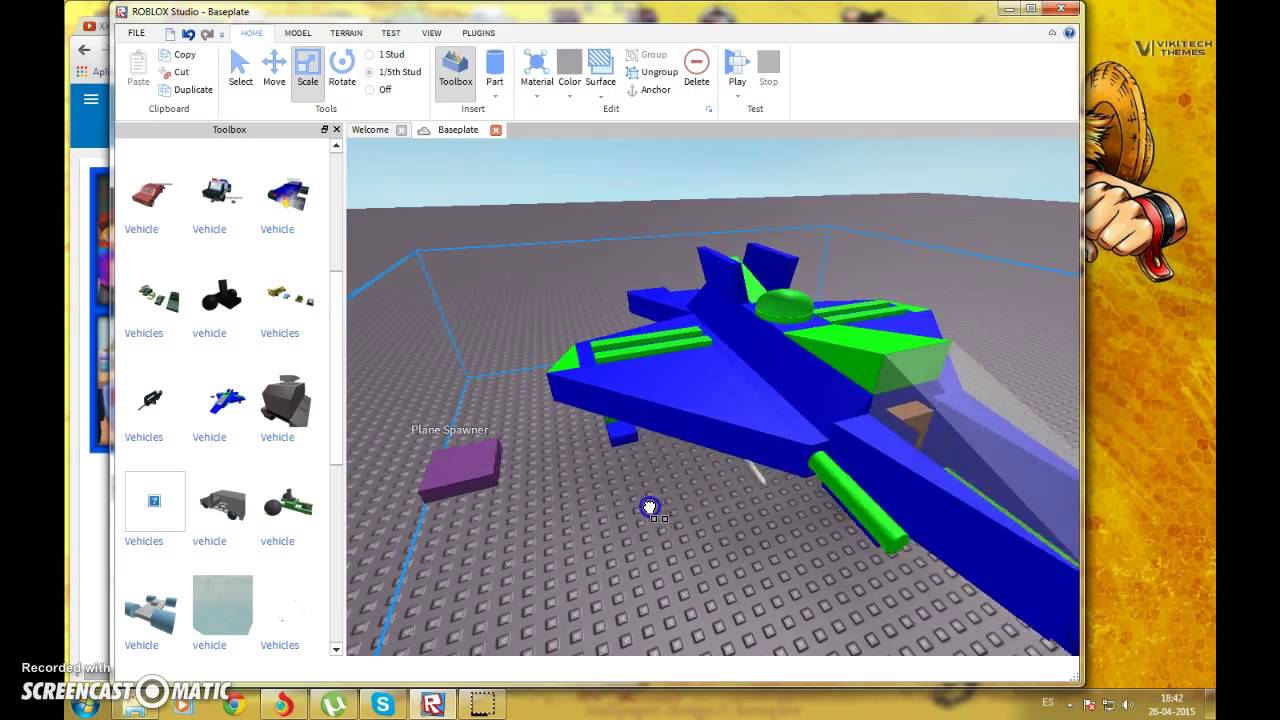Delete the selected object

(x=697, y=68)
